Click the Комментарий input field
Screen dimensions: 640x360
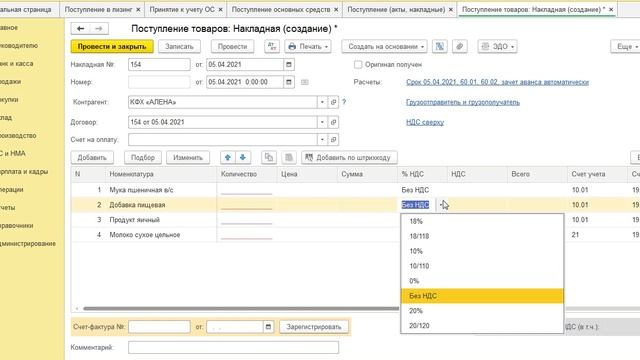pyautogui.click(x=233, y=347)
